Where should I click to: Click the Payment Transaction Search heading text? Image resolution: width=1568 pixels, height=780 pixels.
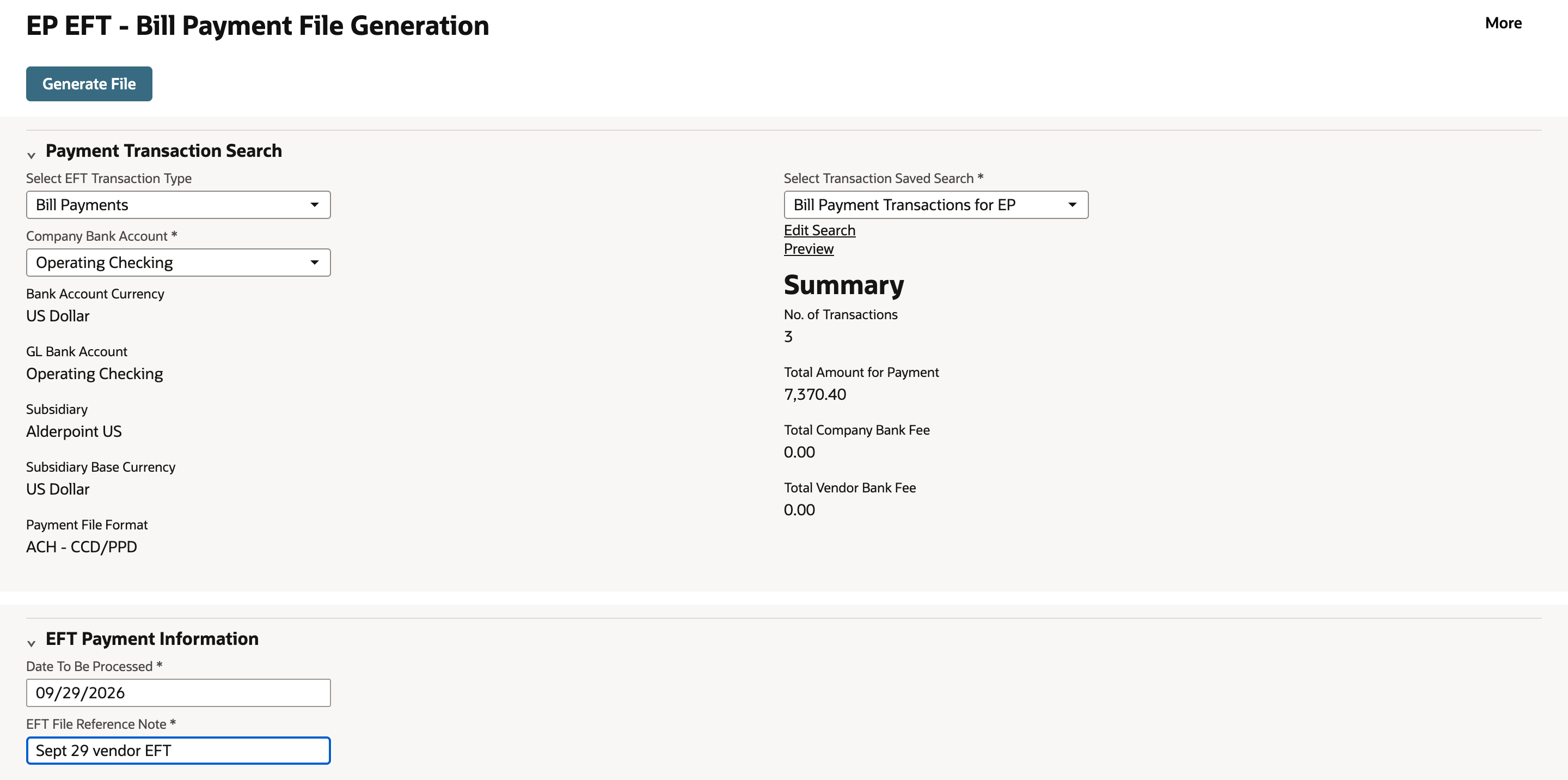[x=164, y=151]
